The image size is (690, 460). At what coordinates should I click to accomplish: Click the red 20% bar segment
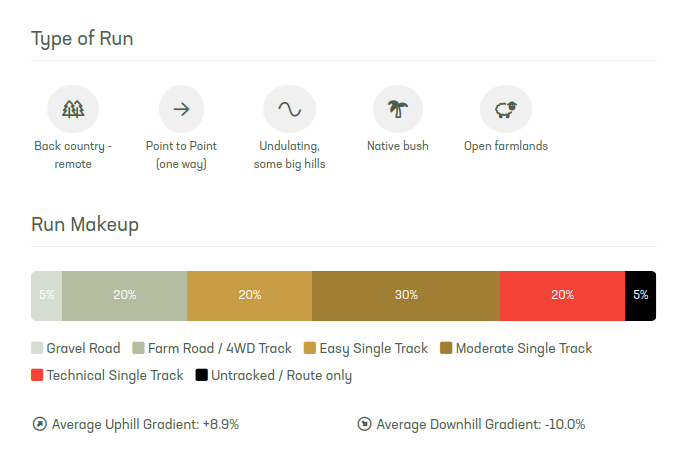pos(562,296)
